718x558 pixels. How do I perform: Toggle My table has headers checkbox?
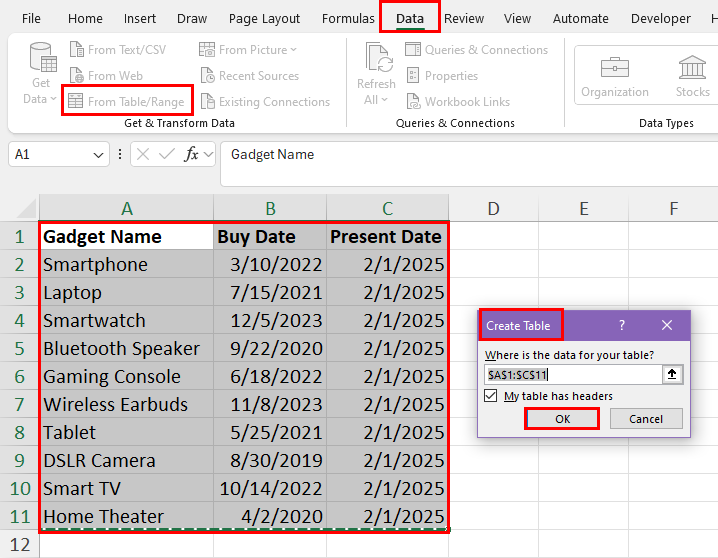(x=490, y=395)
